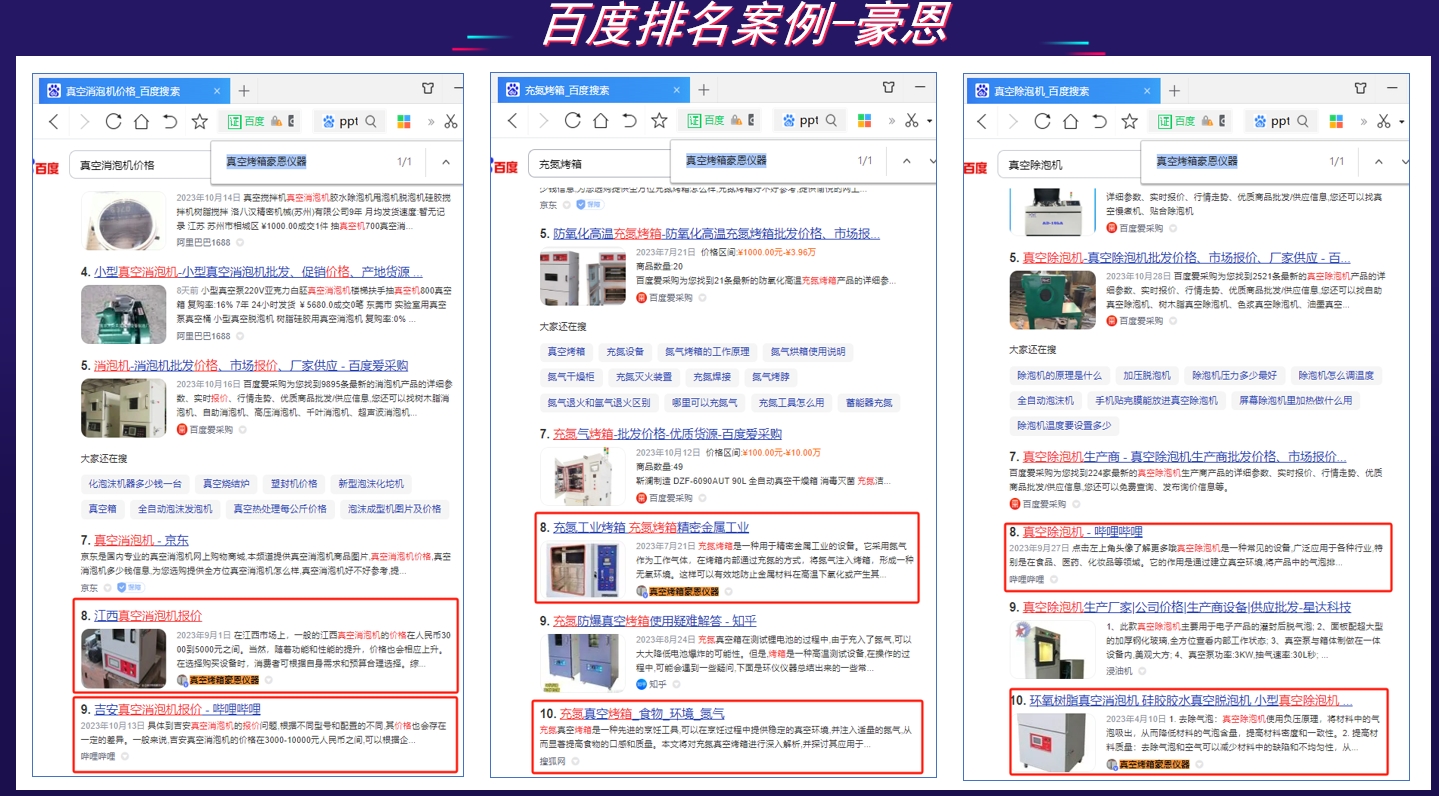The width and height of the screenshot is (1439, 796).
Task: Click the undo arrow in the 真空消泡机价格 window
Action: [170, 121]
